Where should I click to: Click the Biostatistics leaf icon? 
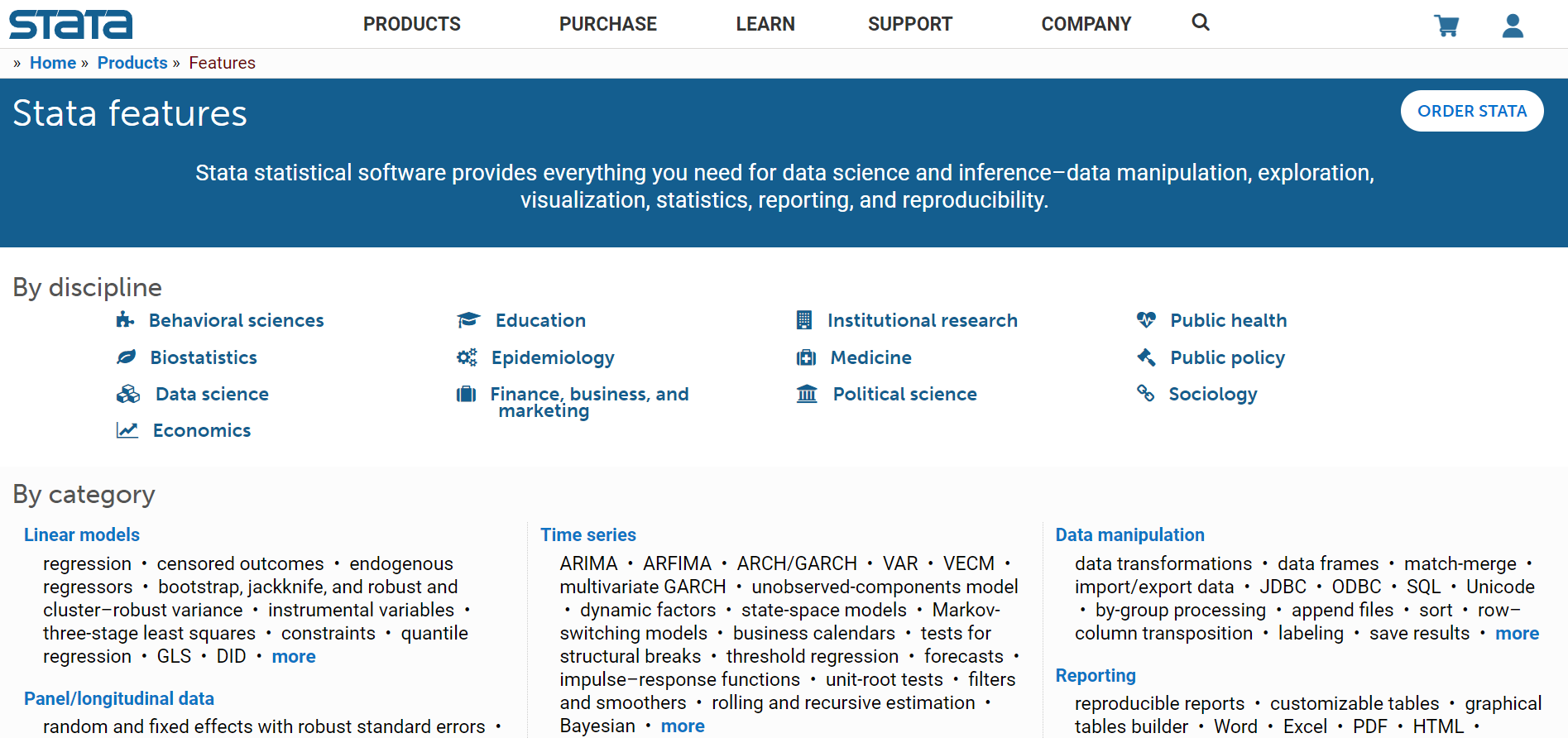click(x=126, y=357)
